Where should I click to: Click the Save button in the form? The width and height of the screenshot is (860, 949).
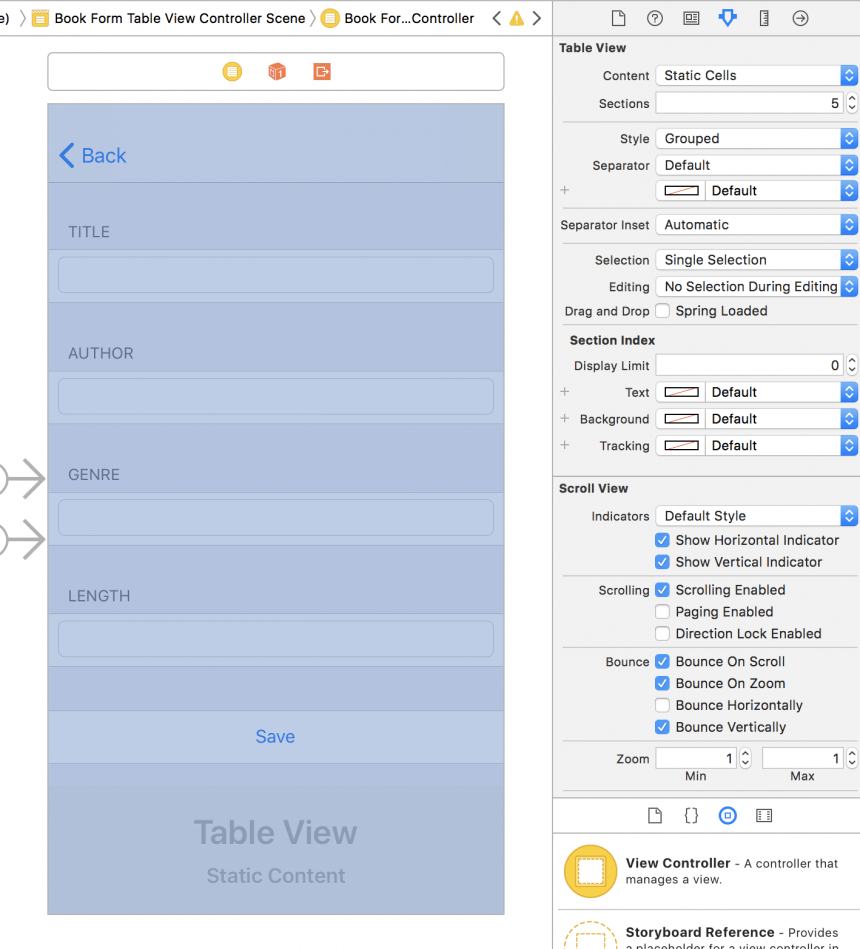pos(275,737)
